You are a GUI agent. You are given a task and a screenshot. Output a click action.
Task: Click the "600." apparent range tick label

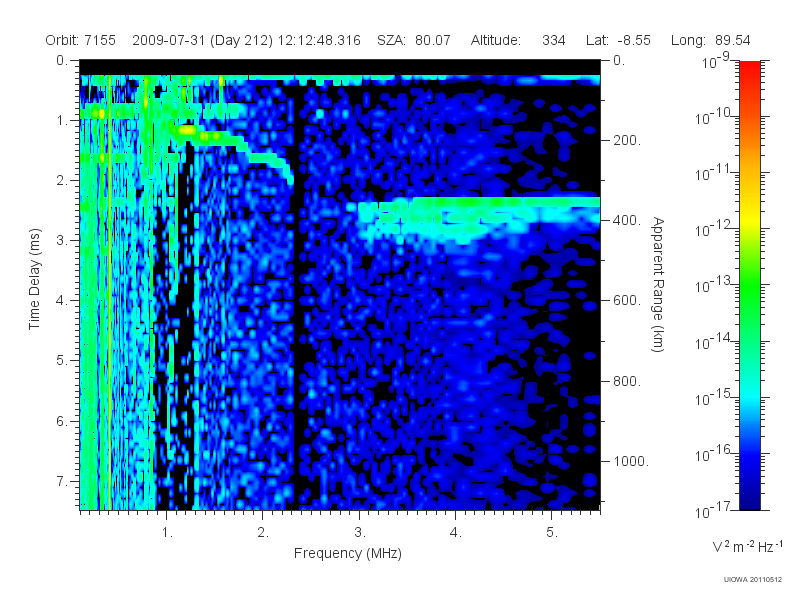627,301
